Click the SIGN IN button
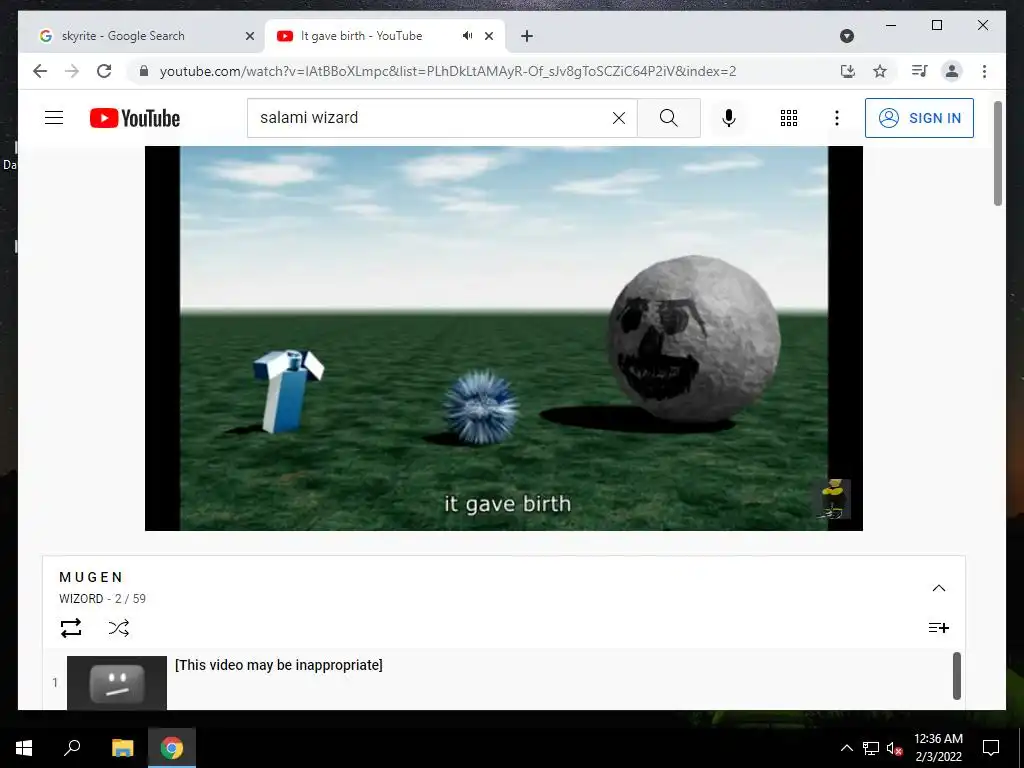This screenshot has height=768, width=1024. (919, 118)
